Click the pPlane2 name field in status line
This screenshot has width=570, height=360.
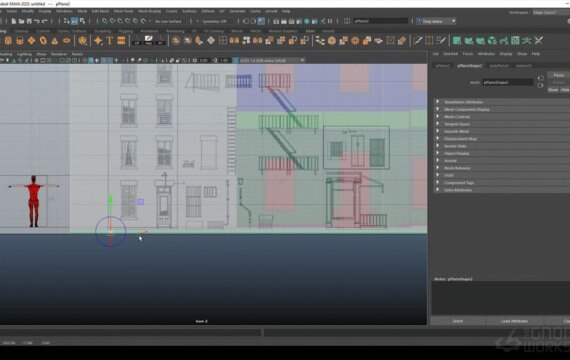pos(381,21)
